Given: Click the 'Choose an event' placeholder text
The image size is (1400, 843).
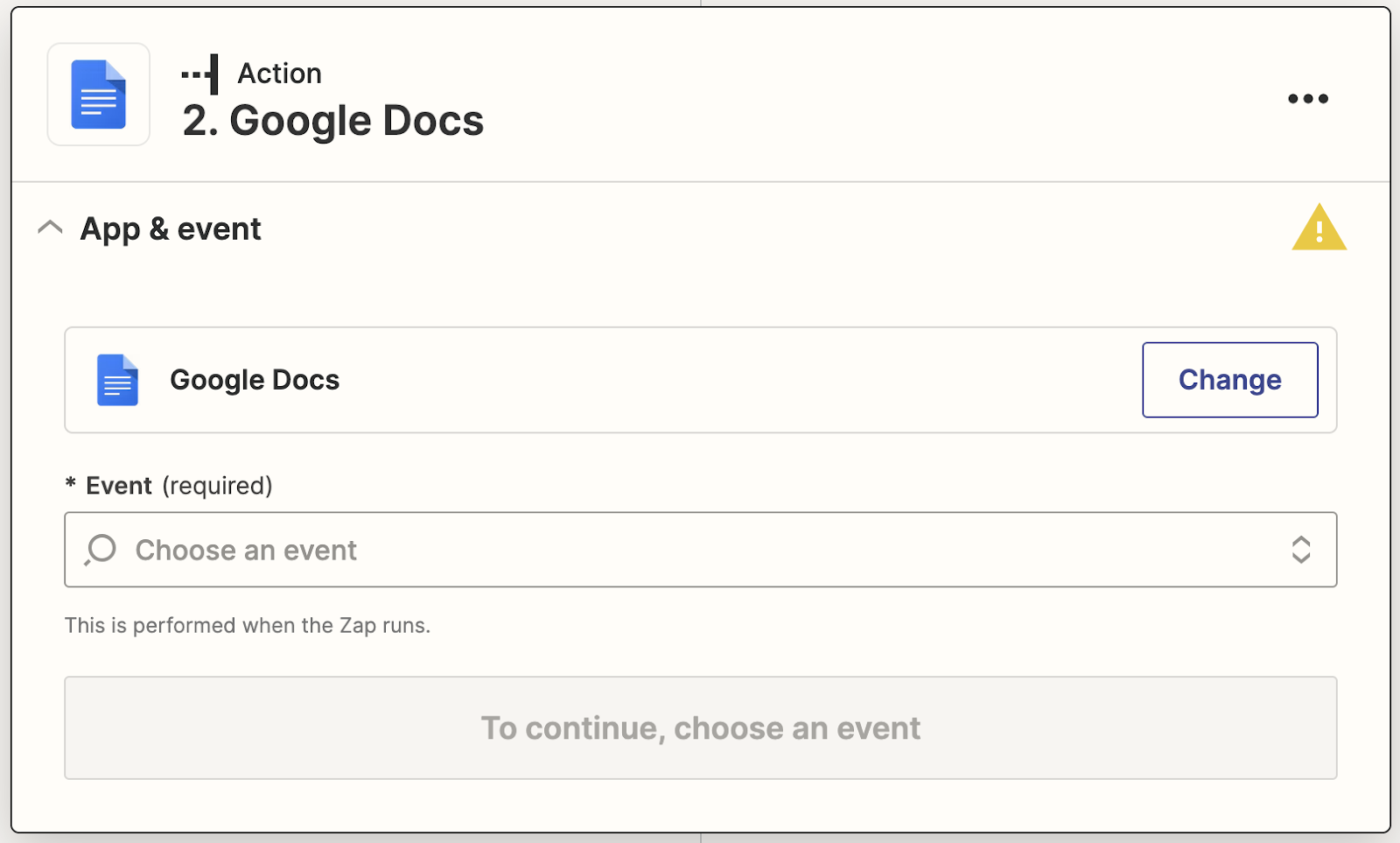Looking at the screenshot, I should [246, 550].
